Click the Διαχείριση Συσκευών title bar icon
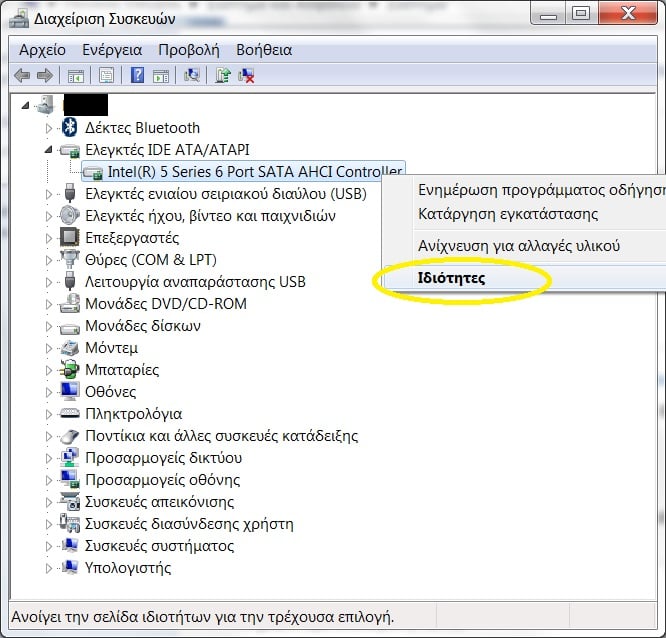Screen dimensions: 666x638 tap(18, 18)
